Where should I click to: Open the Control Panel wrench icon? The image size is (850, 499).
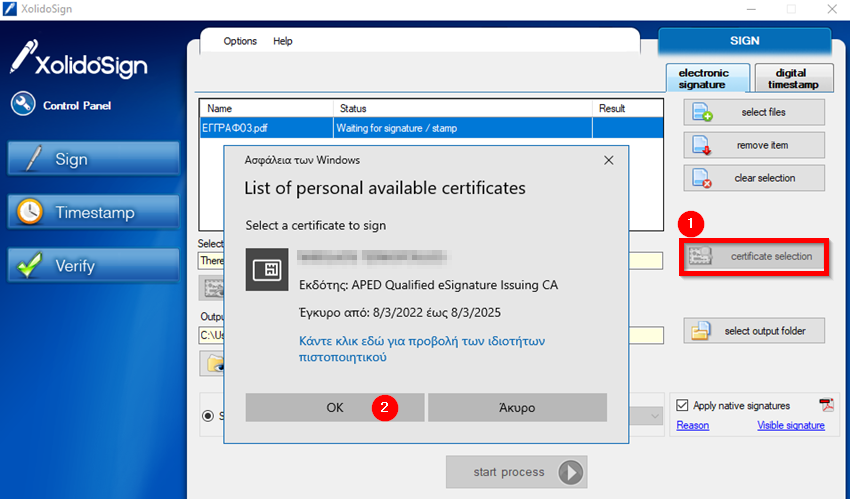click(x=23, y=103)
